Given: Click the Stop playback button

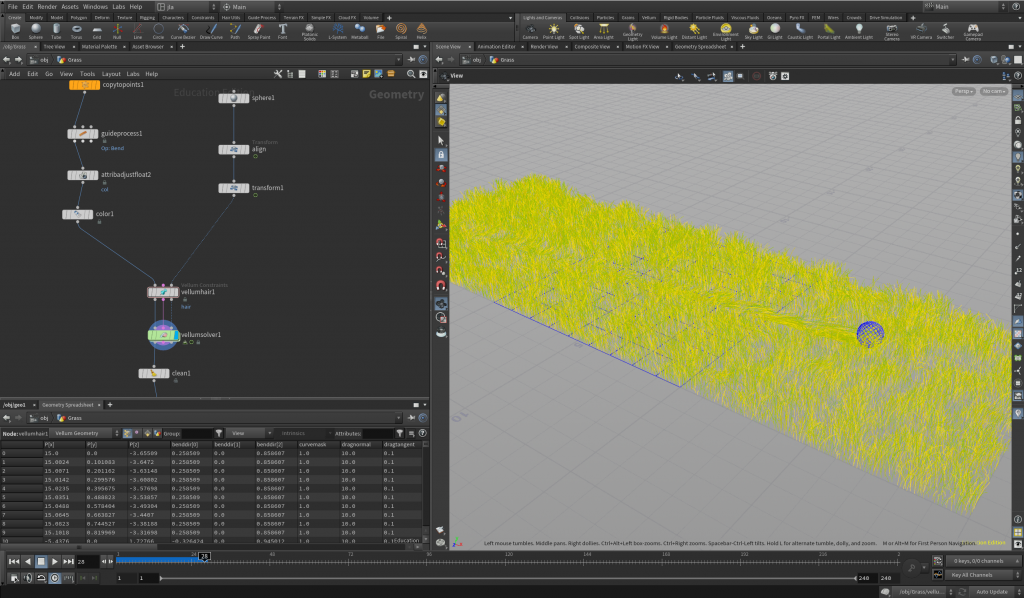Looking at the screenshot, I should 41,561.
